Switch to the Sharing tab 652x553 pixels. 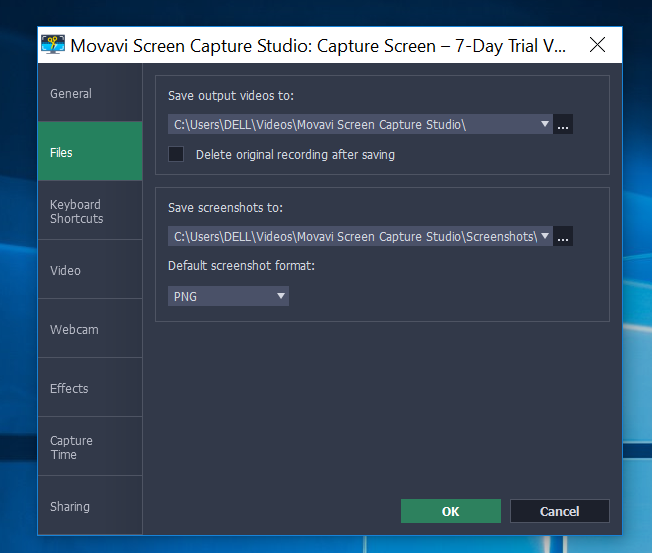coord(90,506)
